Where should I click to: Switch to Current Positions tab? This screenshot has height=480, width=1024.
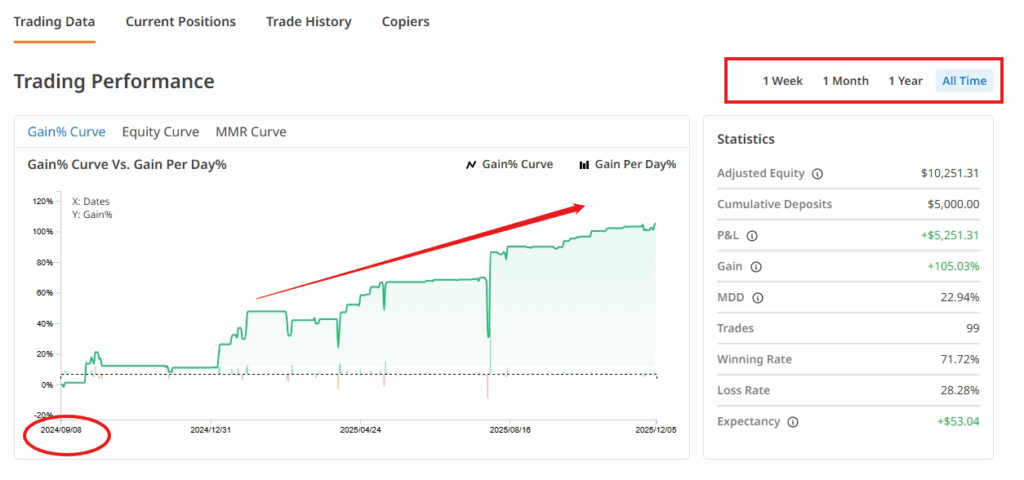(x=181, y=21)
